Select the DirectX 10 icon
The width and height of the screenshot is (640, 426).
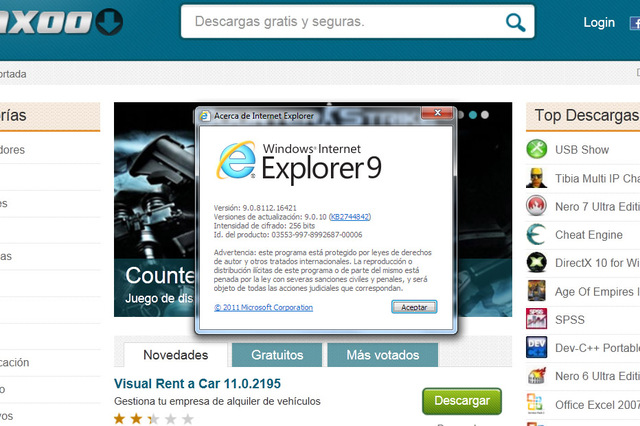point(537,263)
